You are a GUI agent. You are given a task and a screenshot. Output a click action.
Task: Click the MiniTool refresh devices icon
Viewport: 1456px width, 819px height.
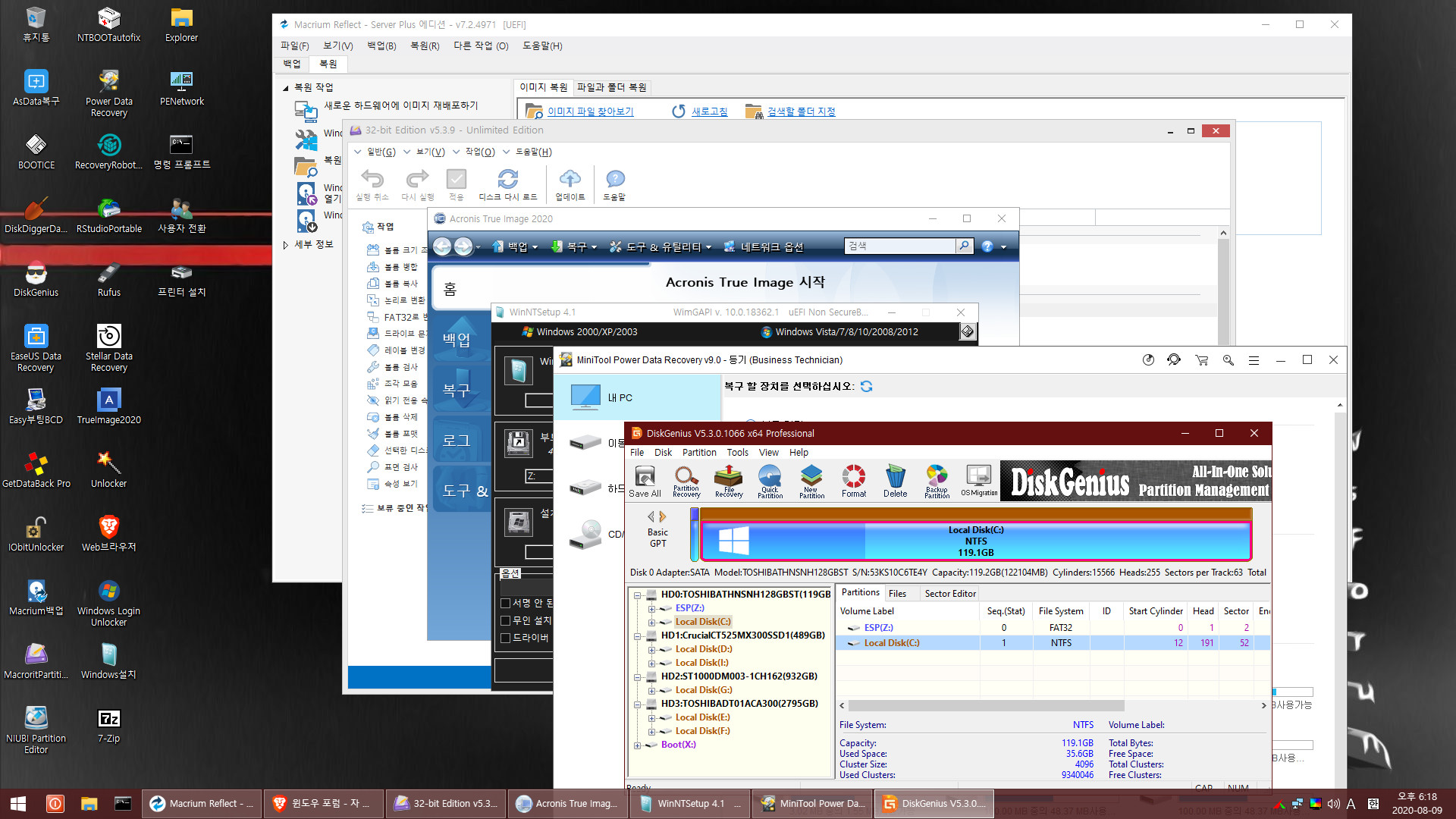867,387
